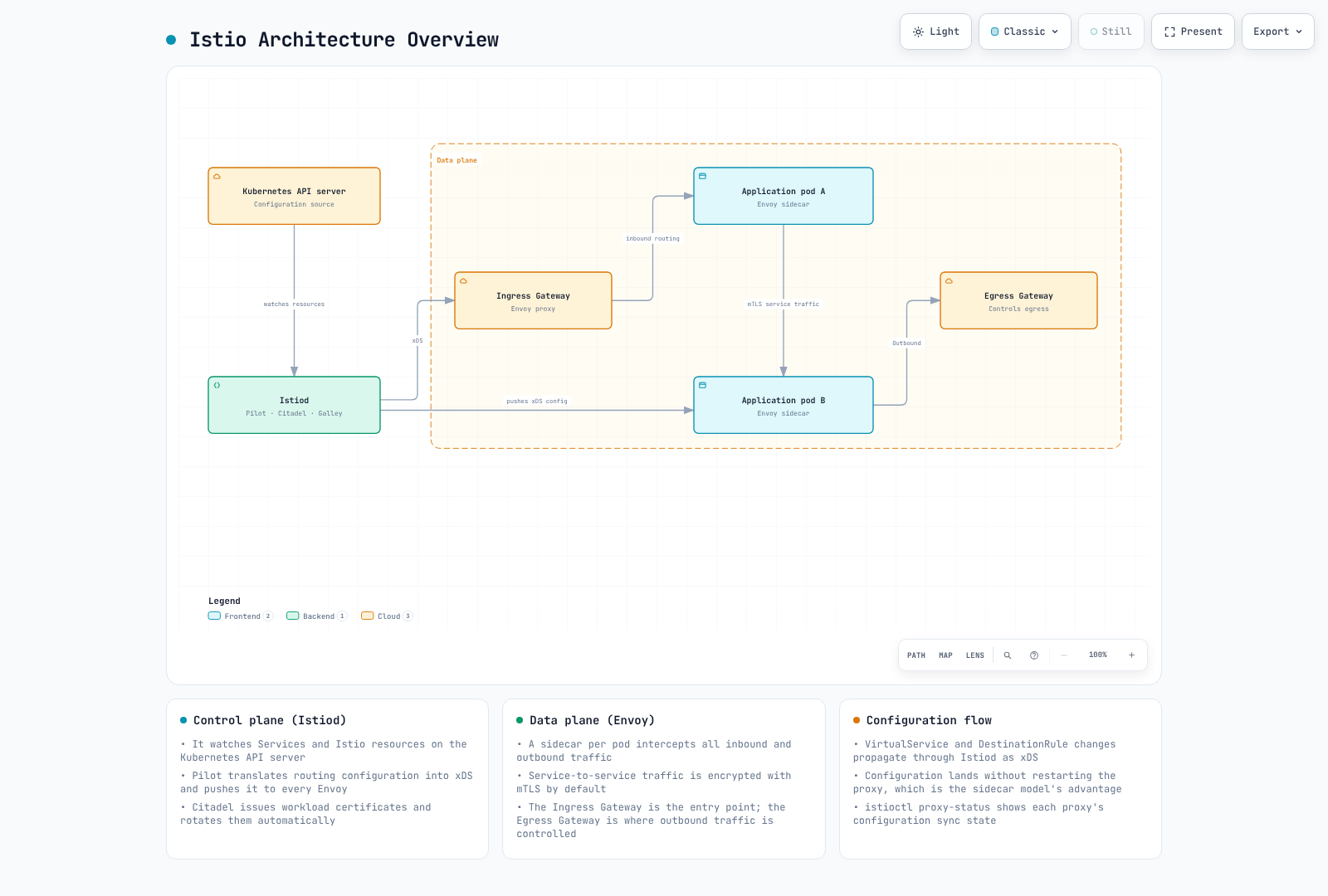
Task: Open the Classic style dropdown
Action: pyautogui.click(x=1025, y=32)
